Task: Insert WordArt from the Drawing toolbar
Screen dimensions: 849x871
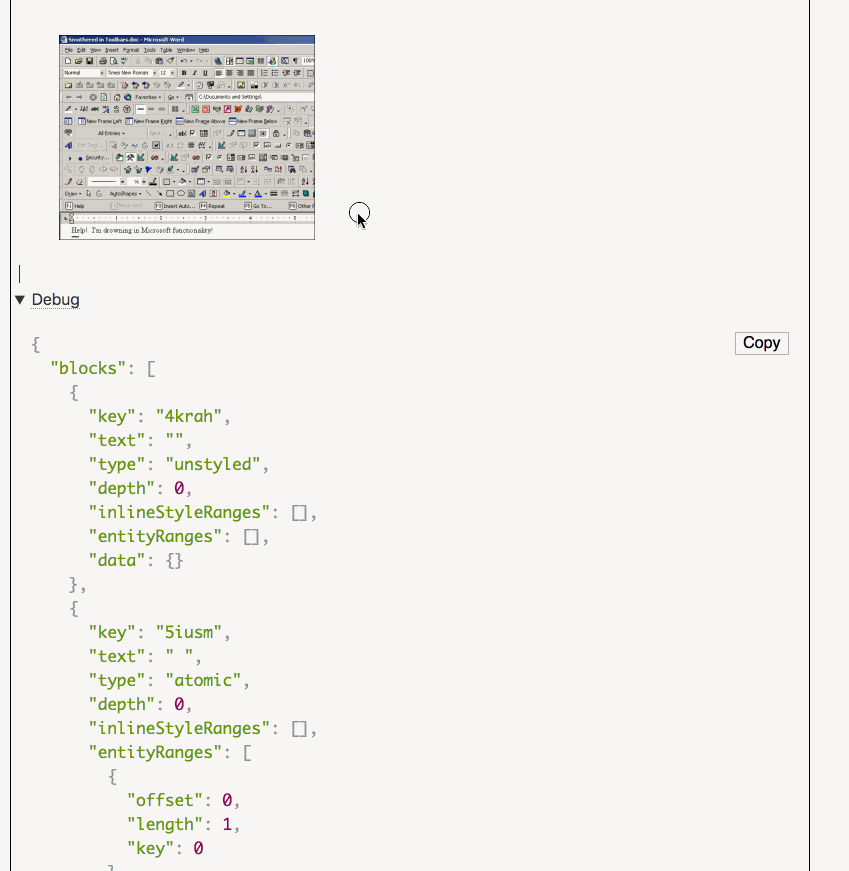Action: pos(202,191)
